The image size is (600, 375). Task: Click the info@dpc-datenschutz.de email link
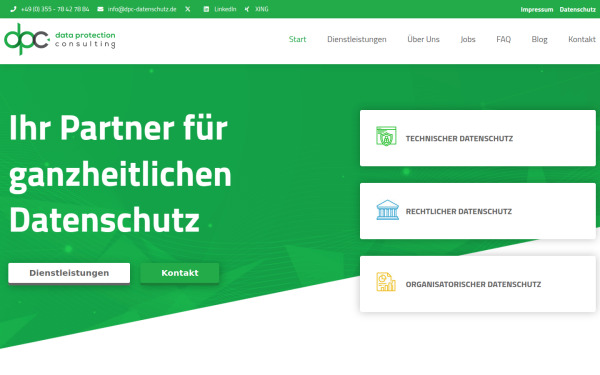[142, 9]
